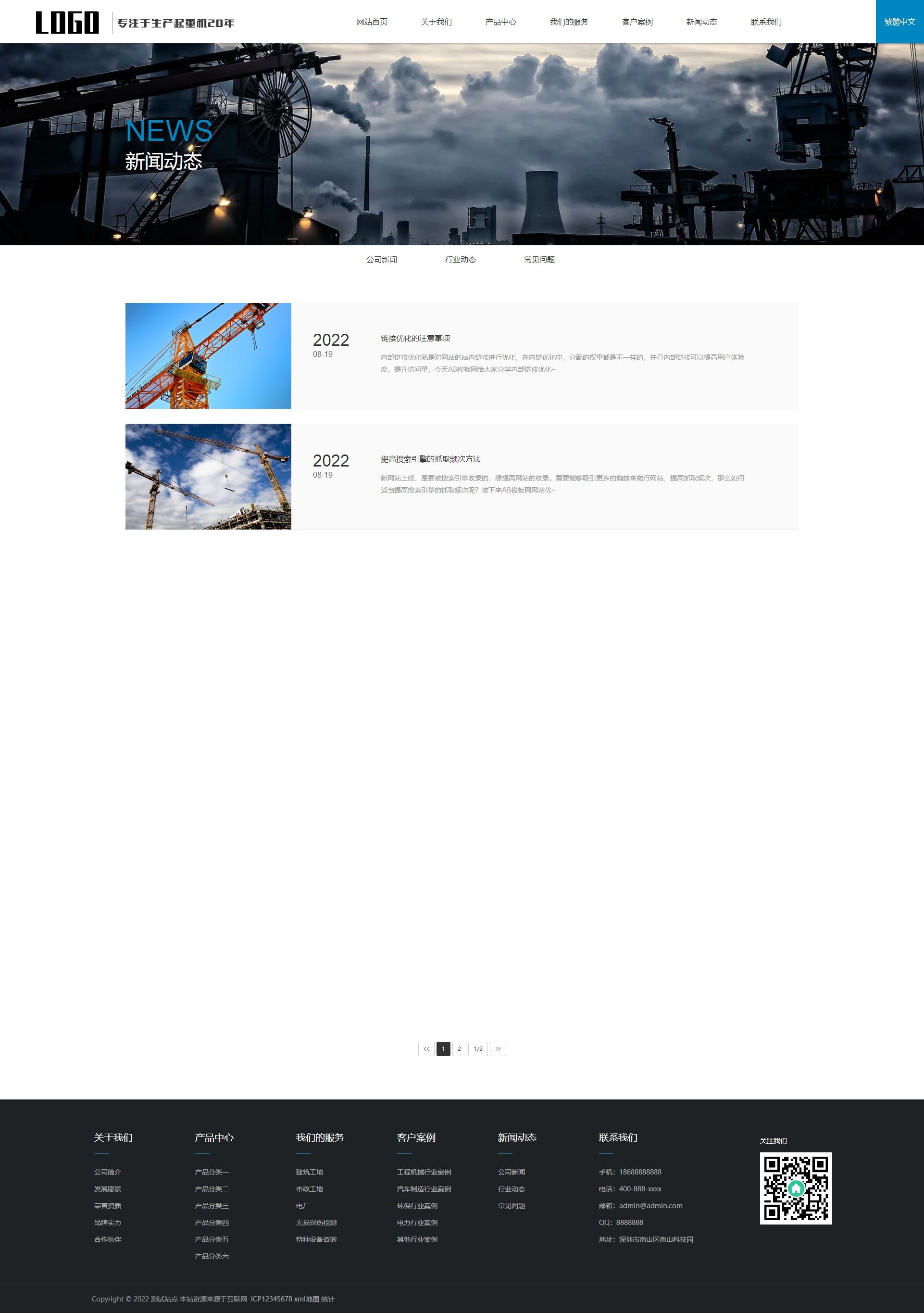Open footer link 荣誉资质

tap(108, 1205)
